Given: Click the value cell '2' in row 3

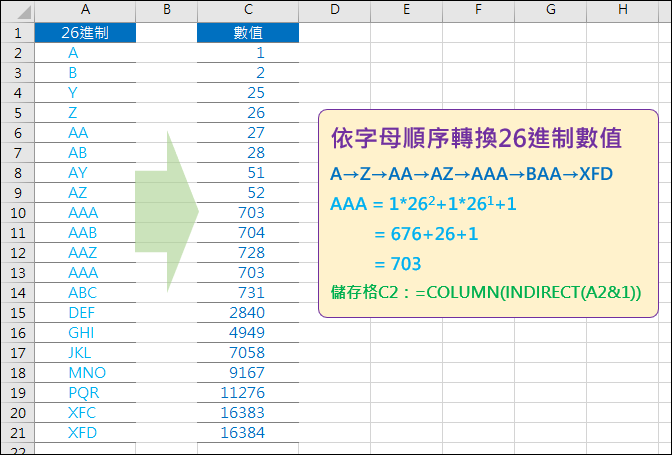Looking at the screenshot, I should pyautogui.click(x=248, y=73).
